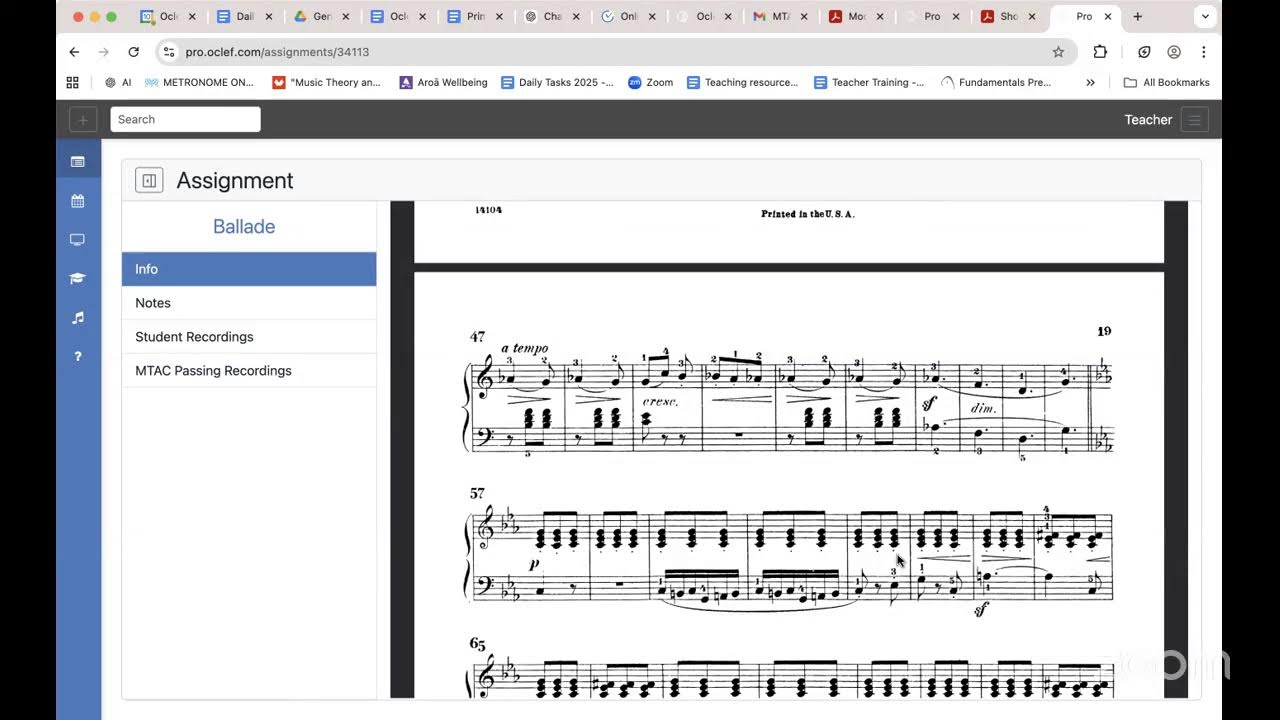The height and width of the screenshot is (720, 1280).
Task: Open Daily Tasks 2025 bookmark
Action: click(x=557, y=83)
